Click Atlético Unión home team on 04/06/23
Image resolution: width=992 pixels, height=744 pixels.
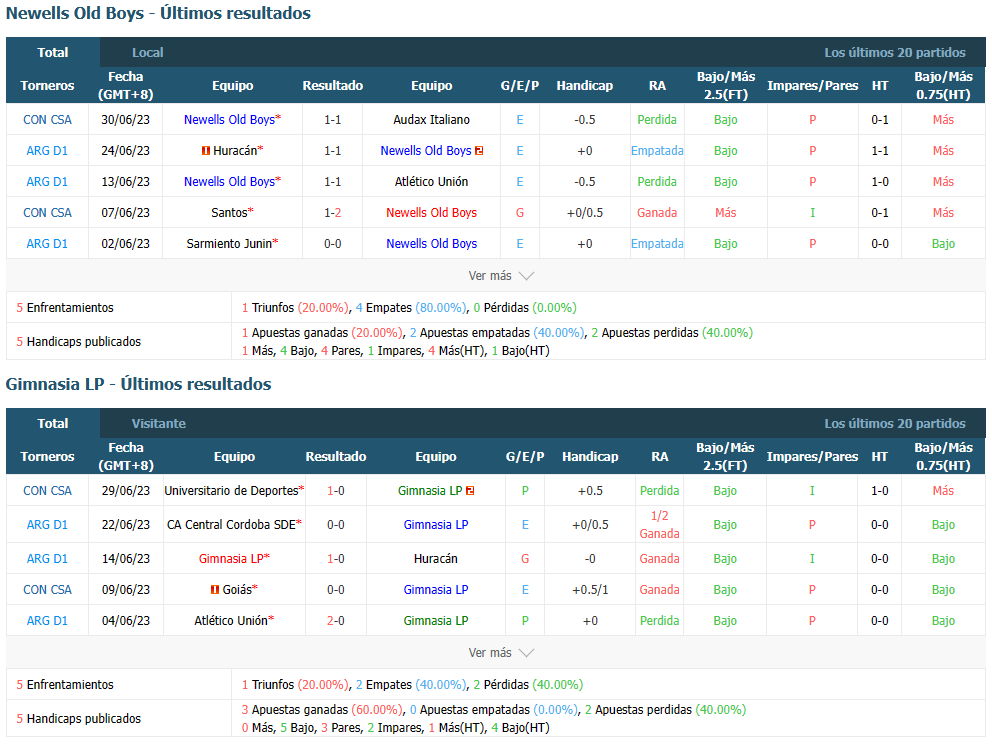(231, 621)
